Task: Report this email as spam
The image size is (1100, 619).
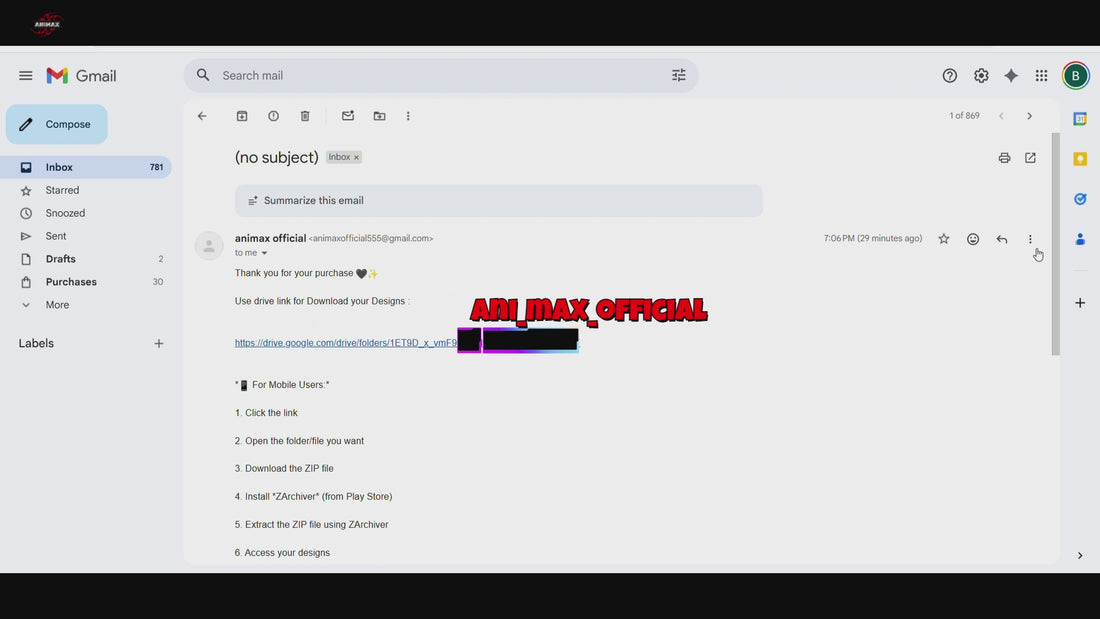Action: coord(273,116)
